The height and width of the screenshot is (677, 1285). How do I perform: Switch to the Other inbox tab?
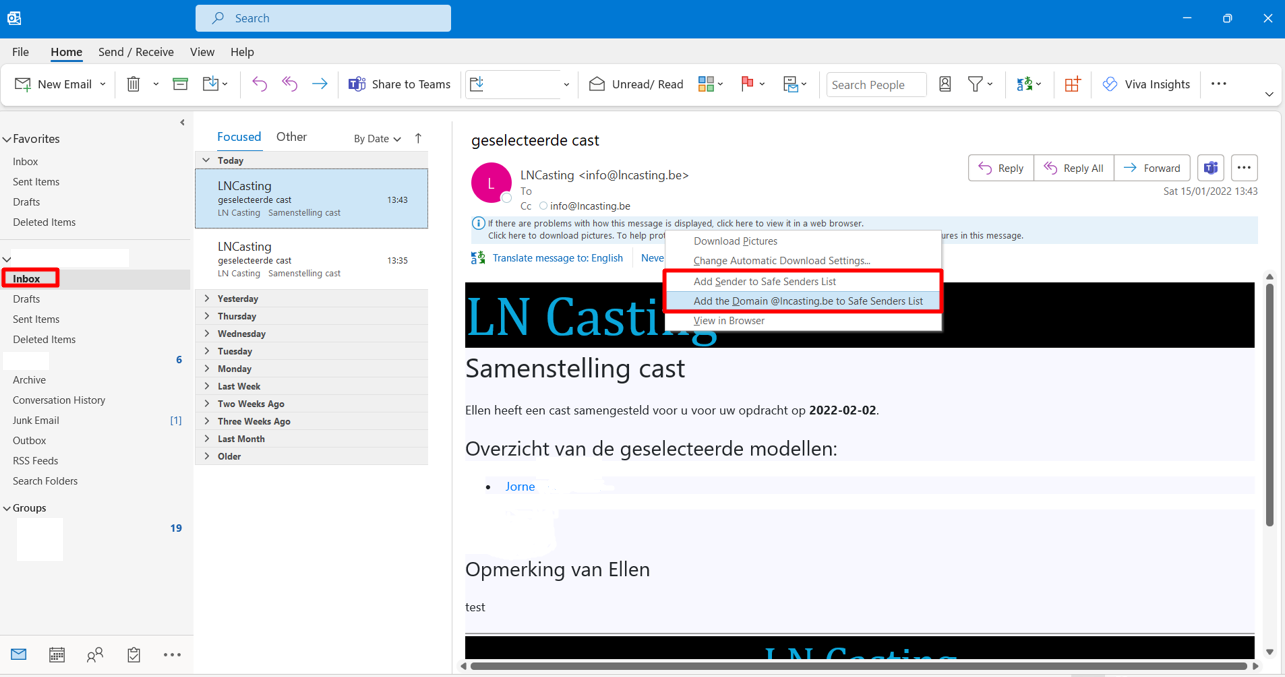click(x=291, y=137)
